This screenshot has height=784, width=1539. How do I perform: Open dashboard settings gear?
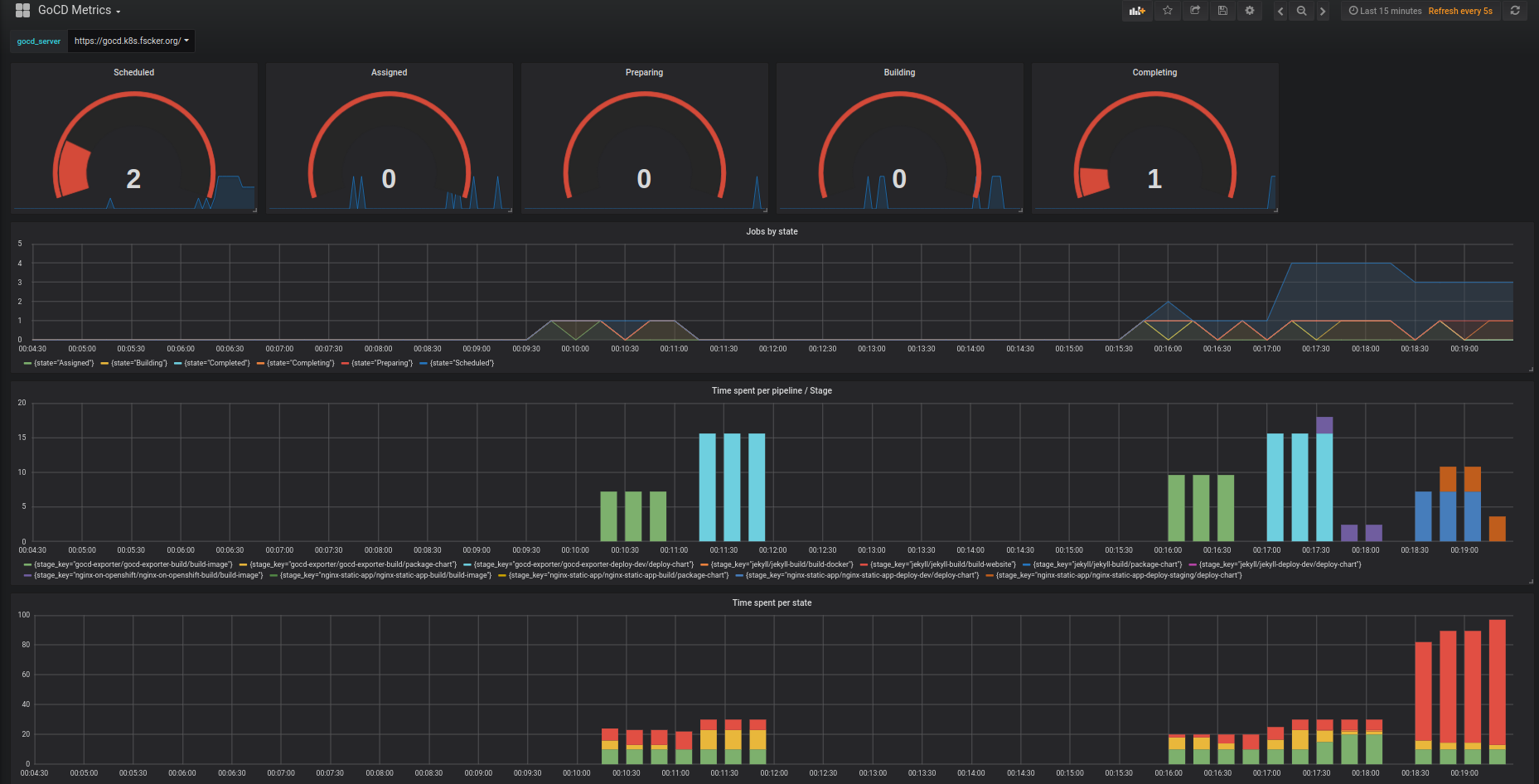point(1250,11)
